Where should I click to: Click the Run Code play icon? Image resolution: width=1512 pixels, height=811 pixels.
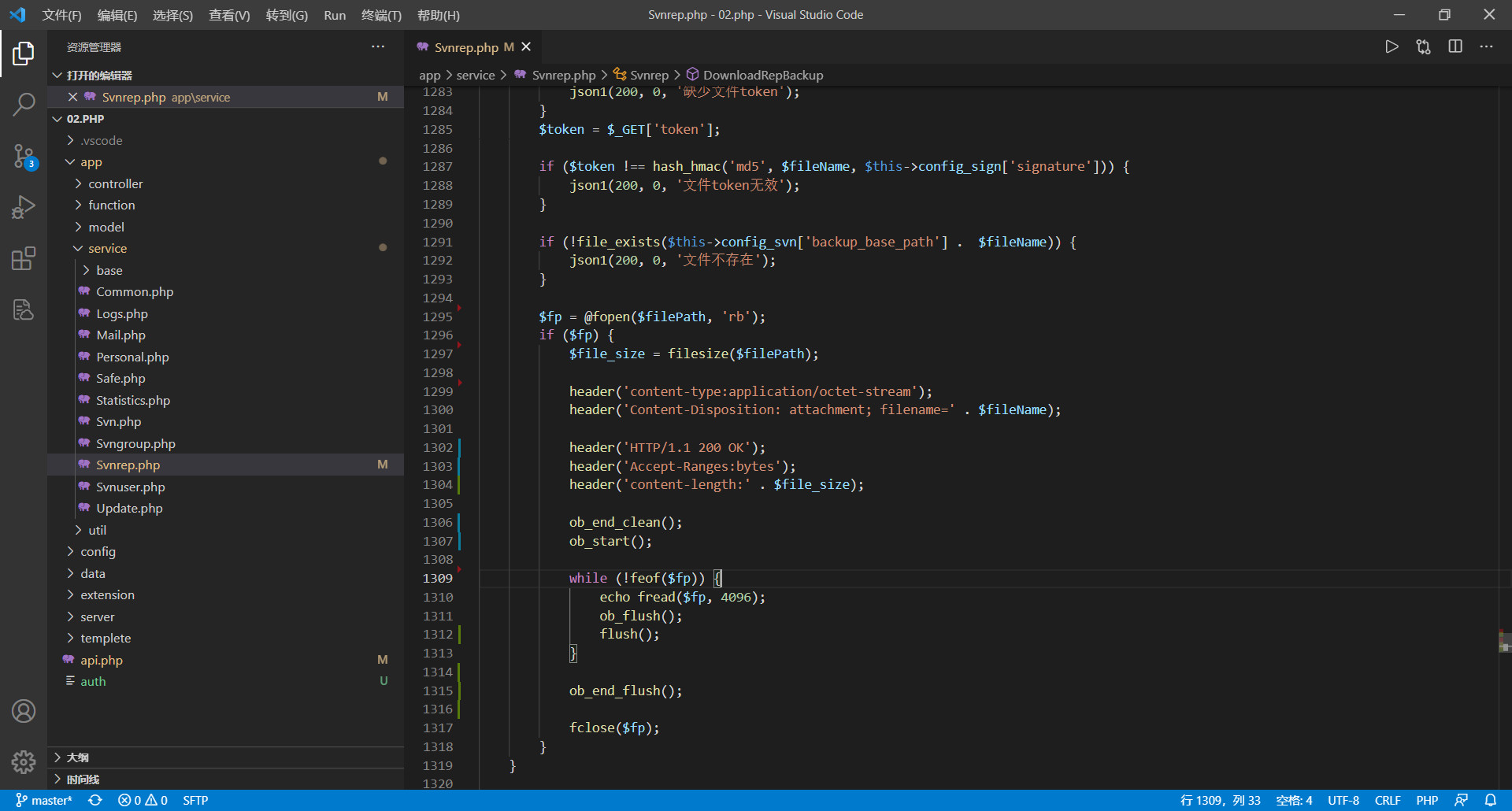click(x=1392, y=47)
